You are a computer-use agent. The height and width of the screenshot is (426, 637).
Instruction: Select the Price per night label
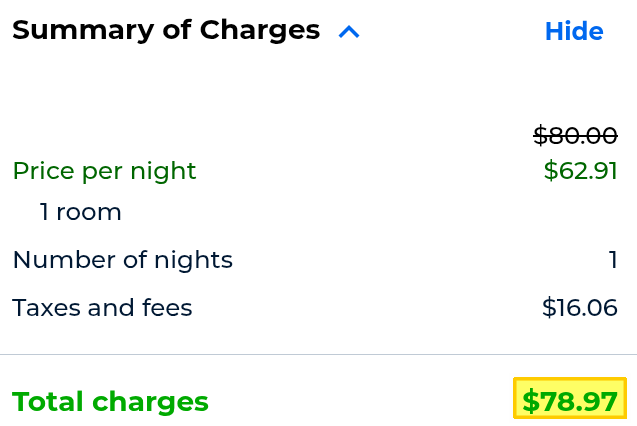click(104, 171)
